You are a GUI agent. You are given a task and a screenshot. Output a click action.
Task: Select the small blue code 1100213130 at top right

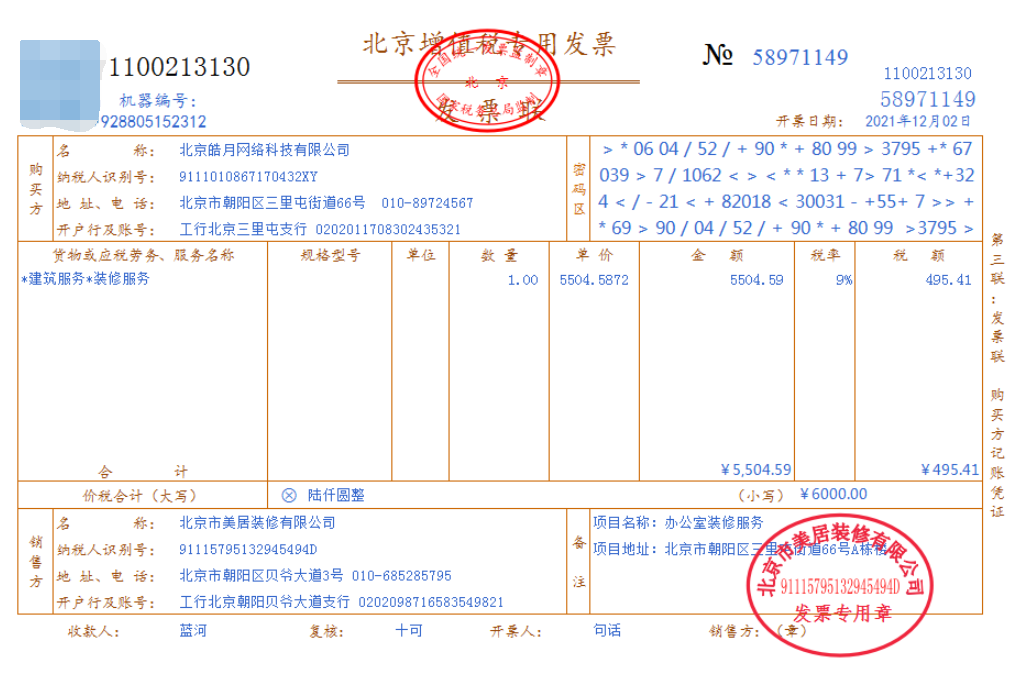coord(927,73)
